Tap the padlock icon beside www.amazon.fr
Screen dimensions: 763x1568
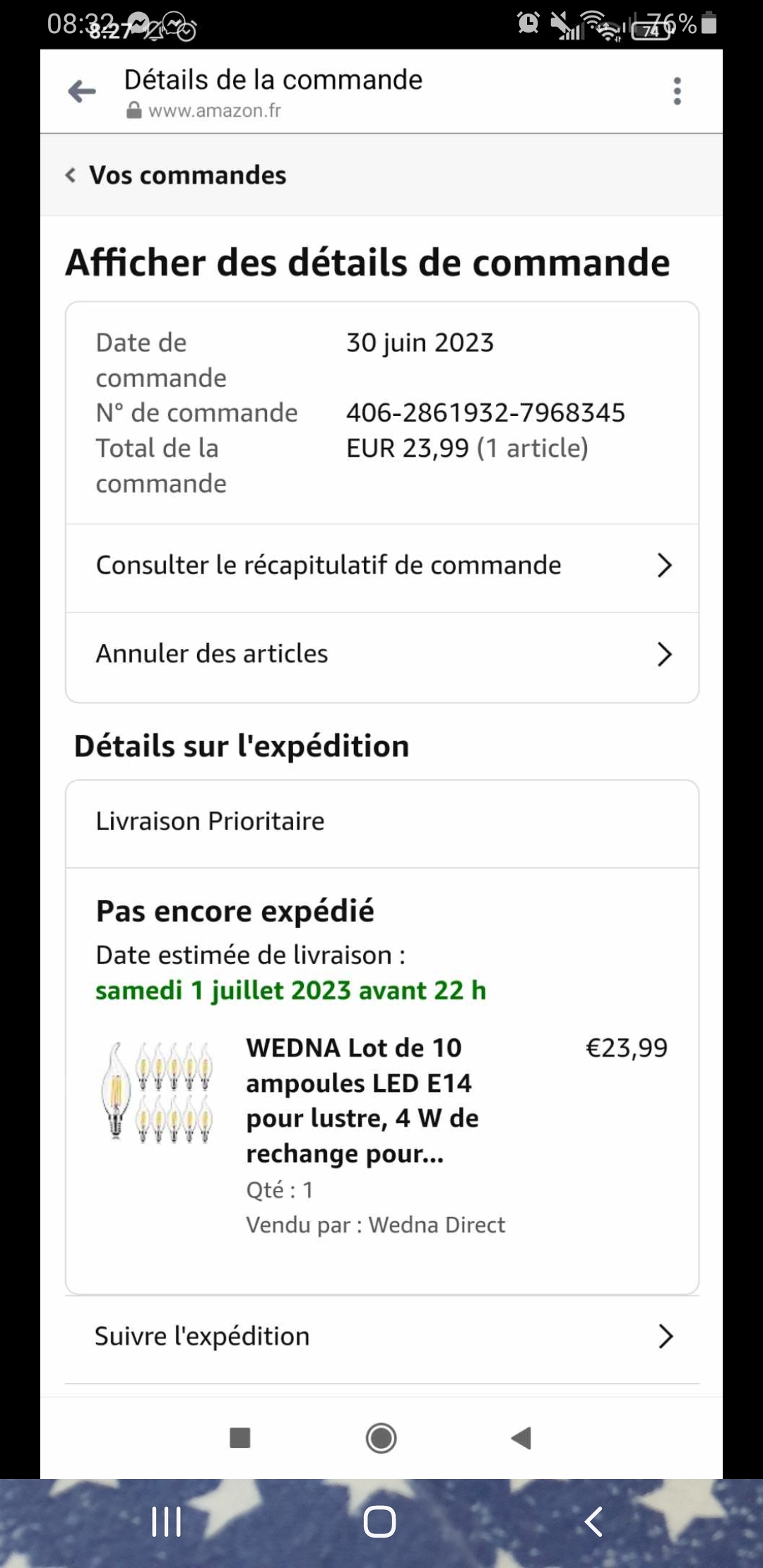point(134,111)
